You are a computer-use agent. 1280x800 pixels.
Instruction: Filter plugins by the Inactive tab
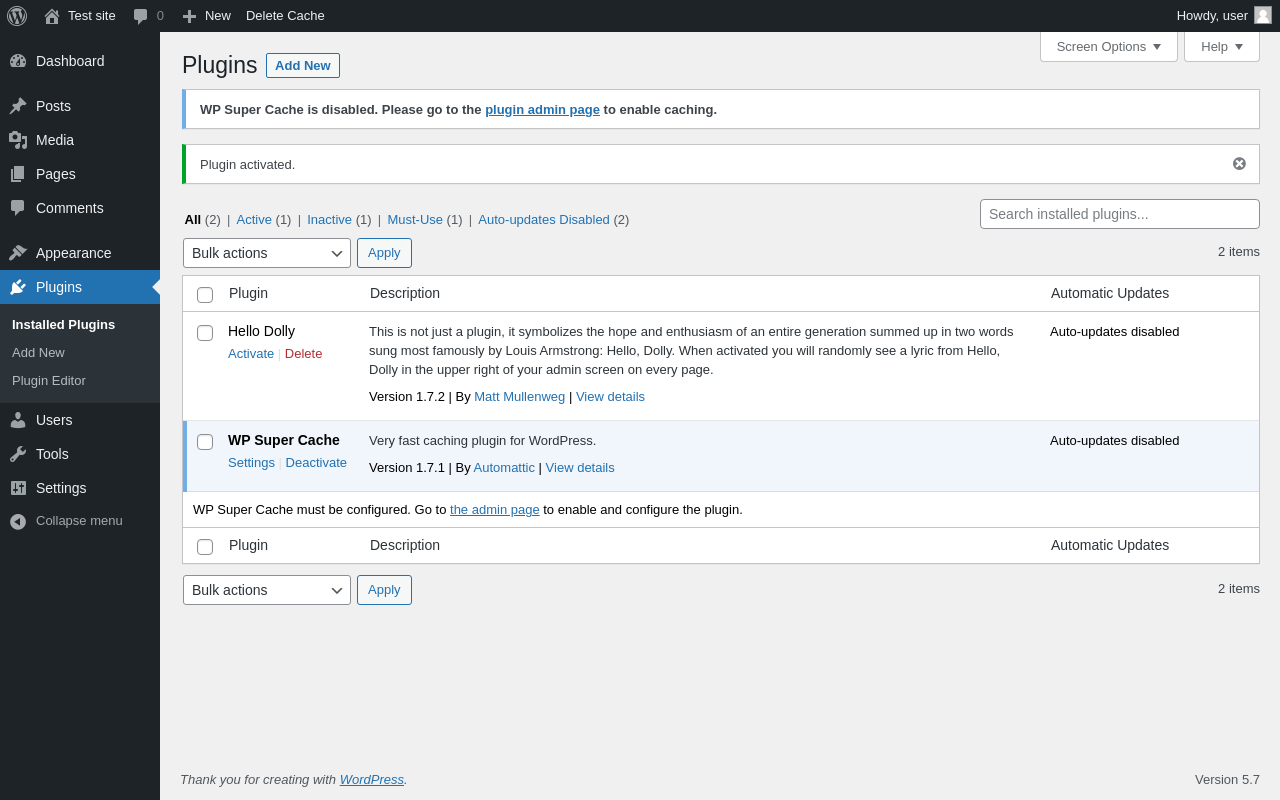[329, 220]
